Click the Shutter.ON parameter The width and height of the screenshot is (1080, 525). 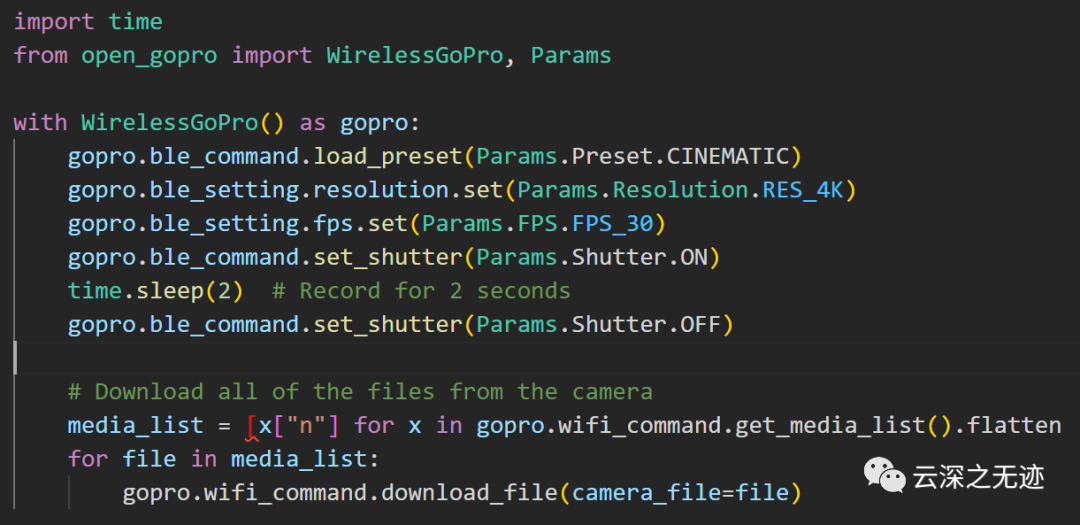(639, 257)
